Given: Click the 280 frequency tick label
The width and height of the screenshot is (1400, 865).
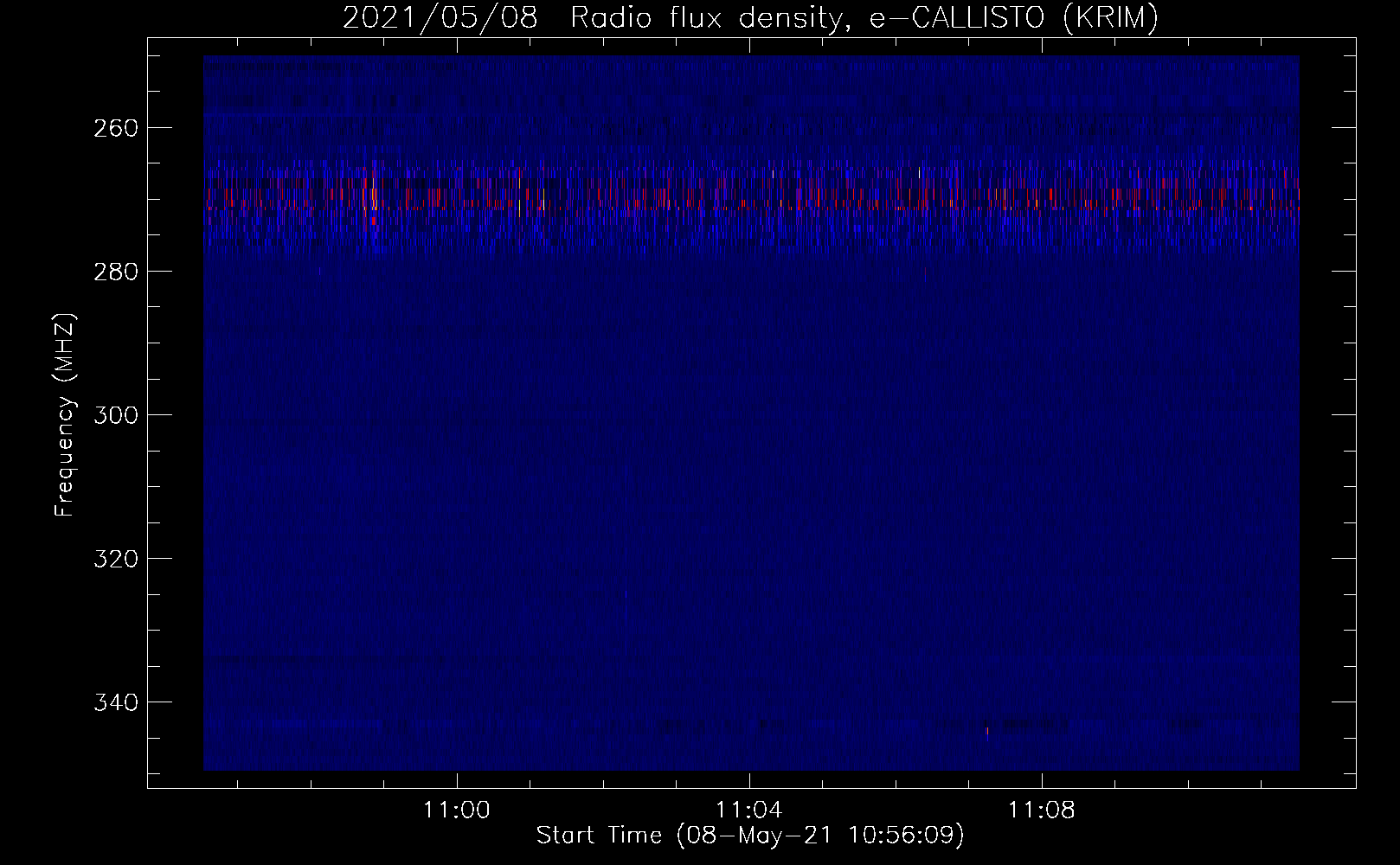Looking at the screenshot, I should [116, 272].
